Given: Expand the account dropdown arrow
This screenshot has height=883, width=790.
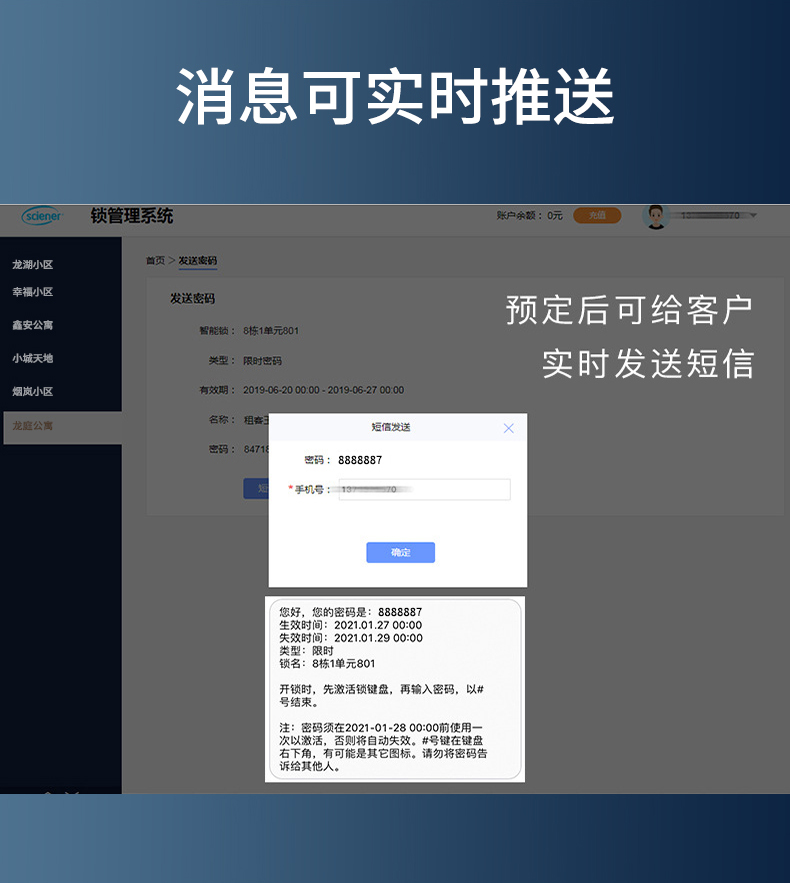Looking at the screenshot, I should click(753, 216).
